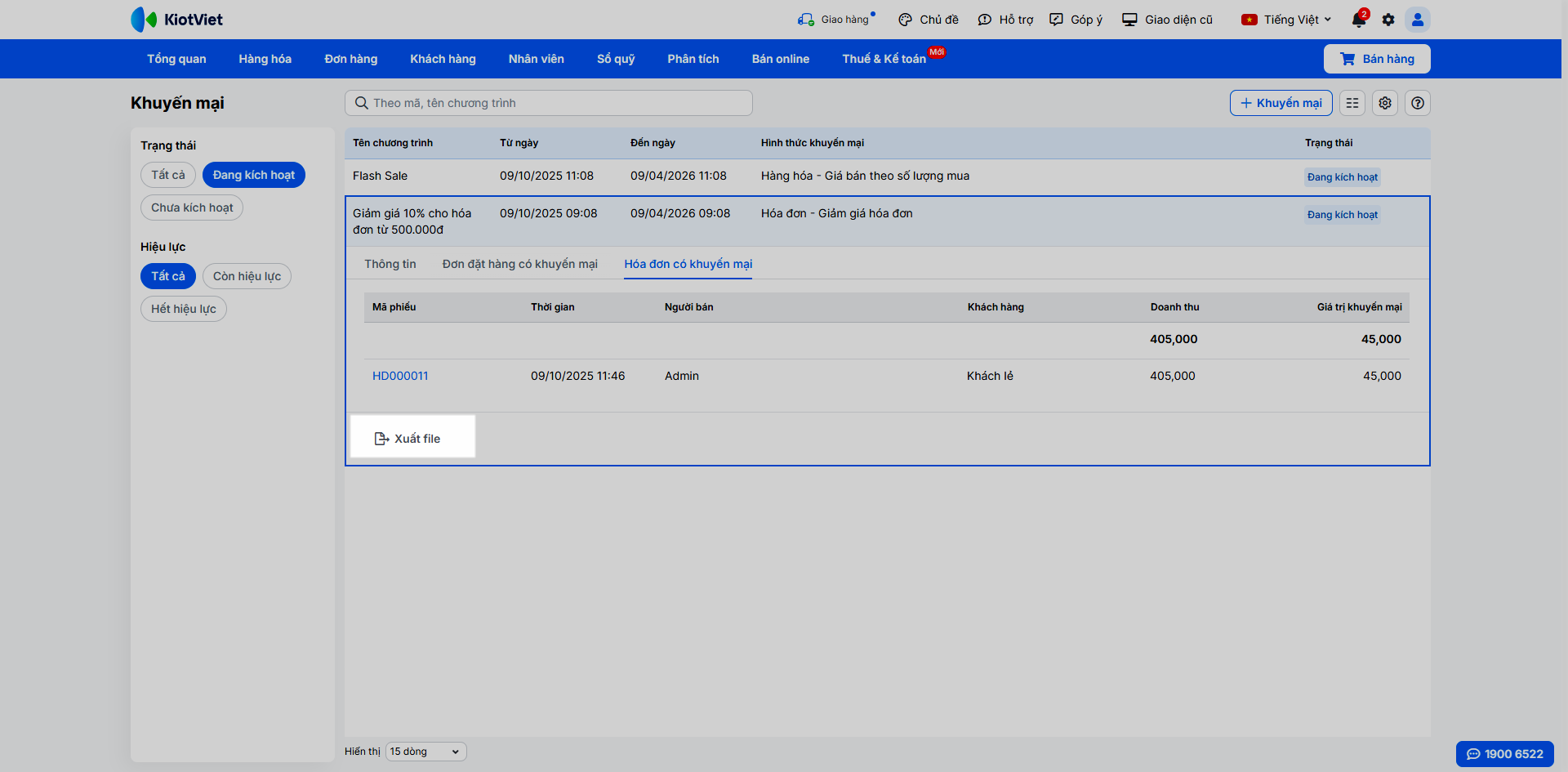Select the Đang kích hoạt status filter

pyautogui.click(x=254, y=175)
